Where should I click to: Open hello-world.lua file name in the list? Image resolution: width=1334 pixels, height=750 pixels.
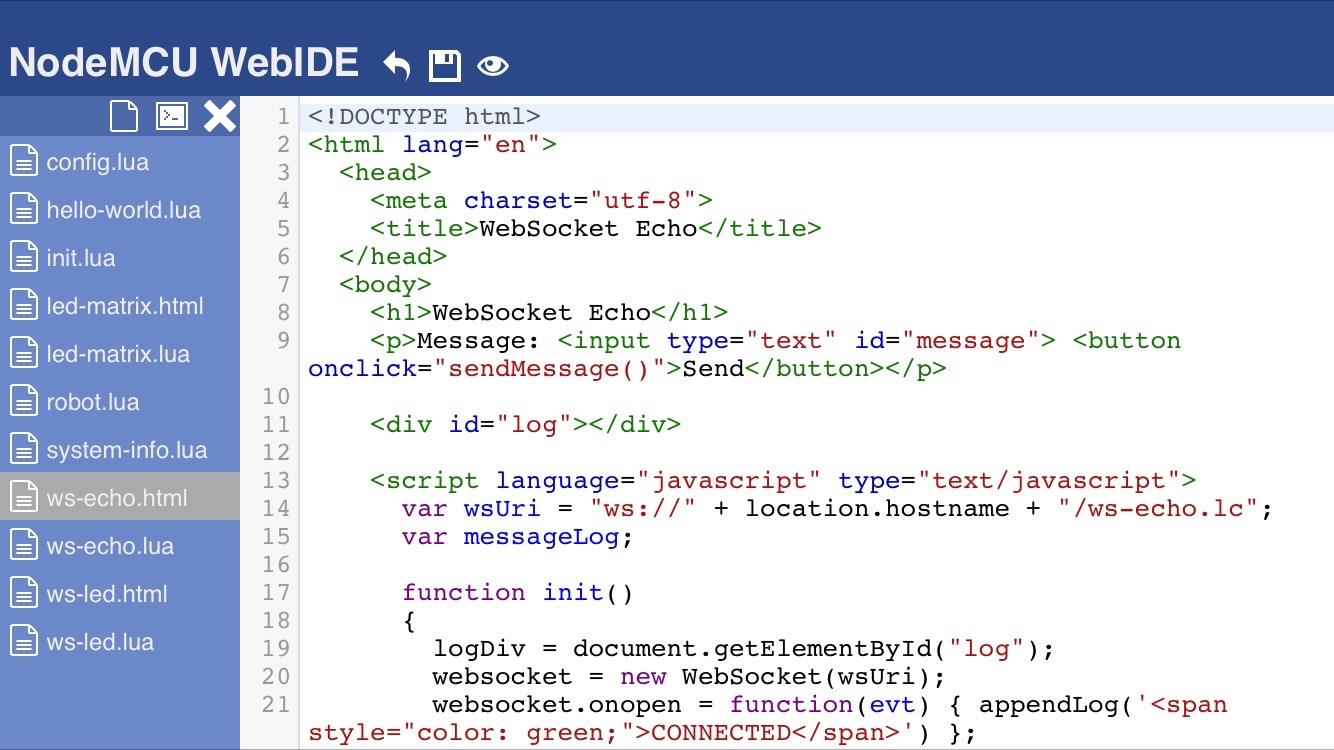tap(124, 210)
